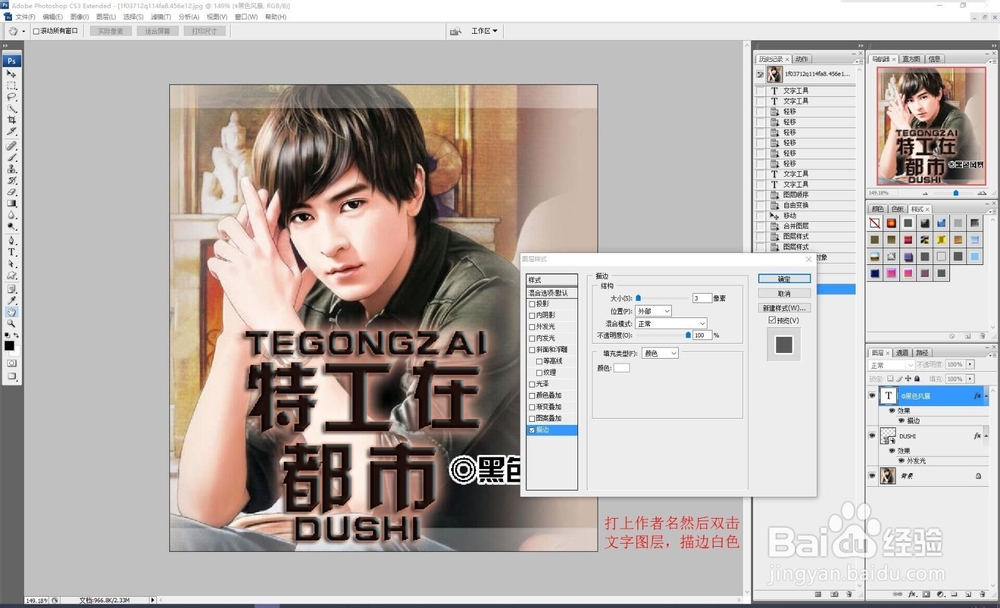
Task: Hide the top text layer via eye icon
Action: [x=872, y=396]
